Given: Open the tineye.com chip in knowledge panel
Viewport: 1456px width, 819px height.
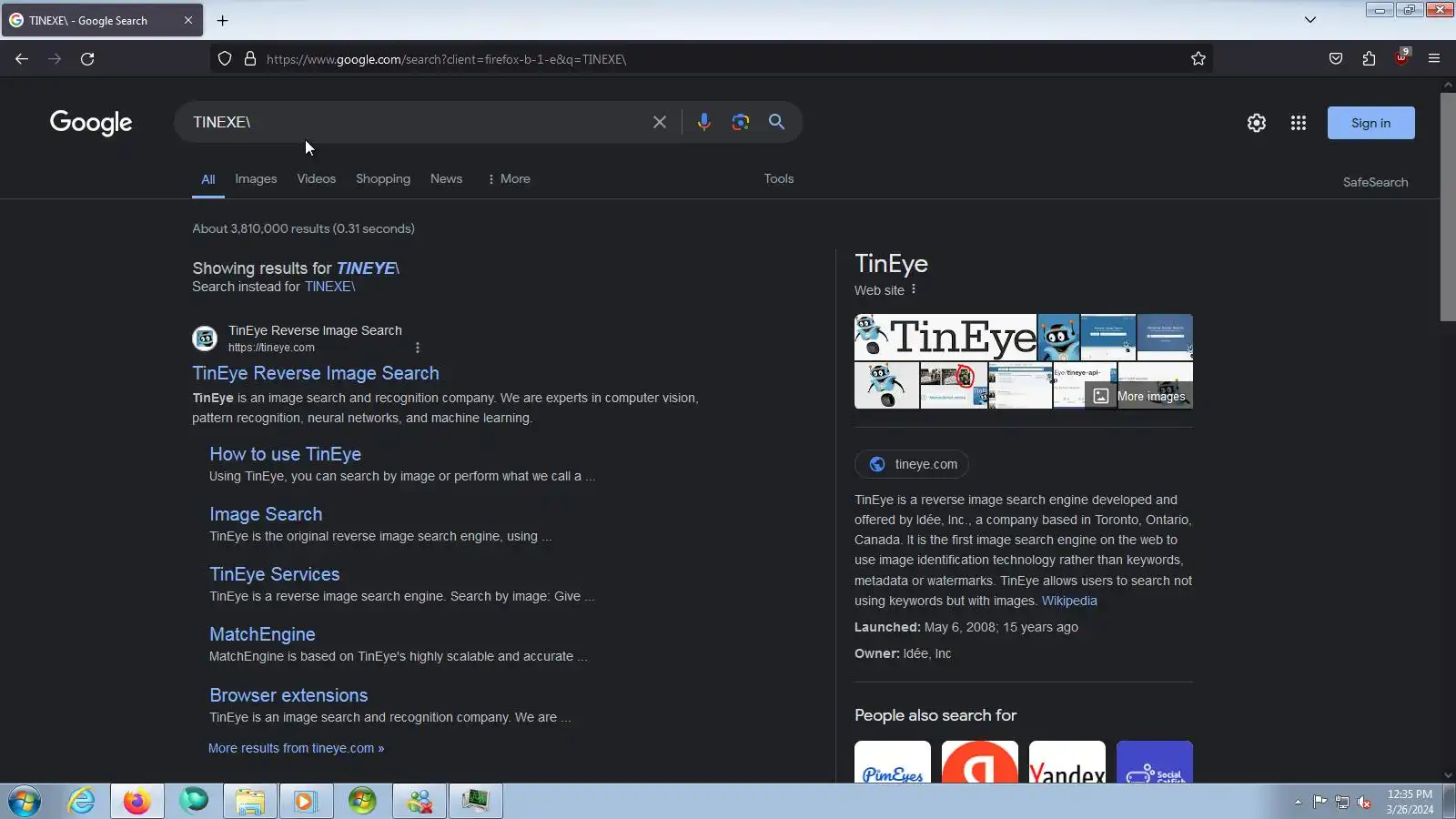Looking at the screenshot, I should (912, 464).
